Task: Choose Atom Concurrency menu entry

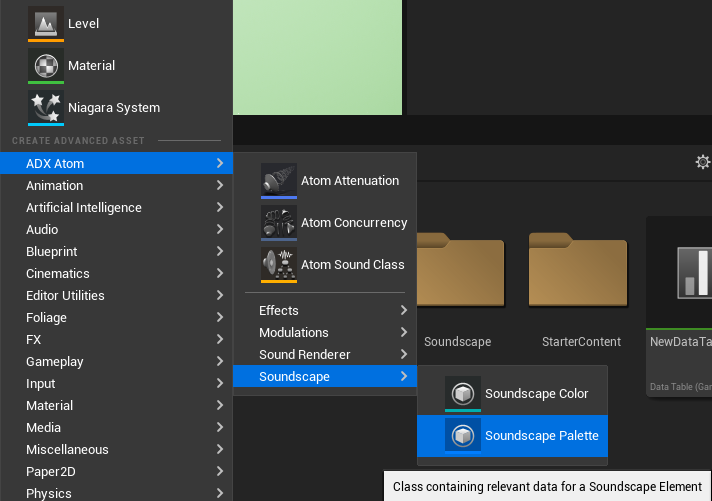Action: point(325,223)
